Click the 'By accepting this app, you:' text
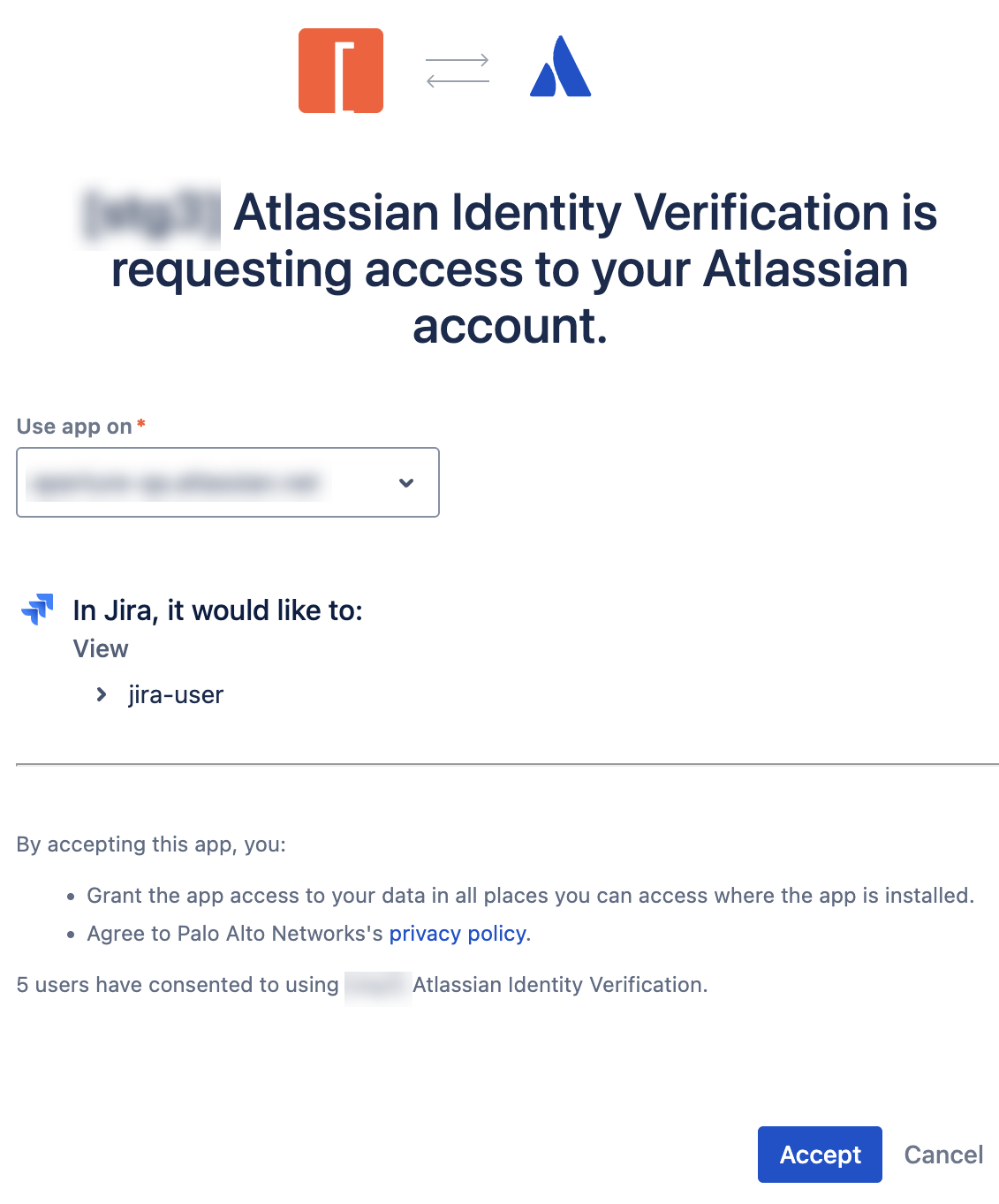The height and width of the screenshot is (1204, 999). pyautogui.click(x=151, y=844)
